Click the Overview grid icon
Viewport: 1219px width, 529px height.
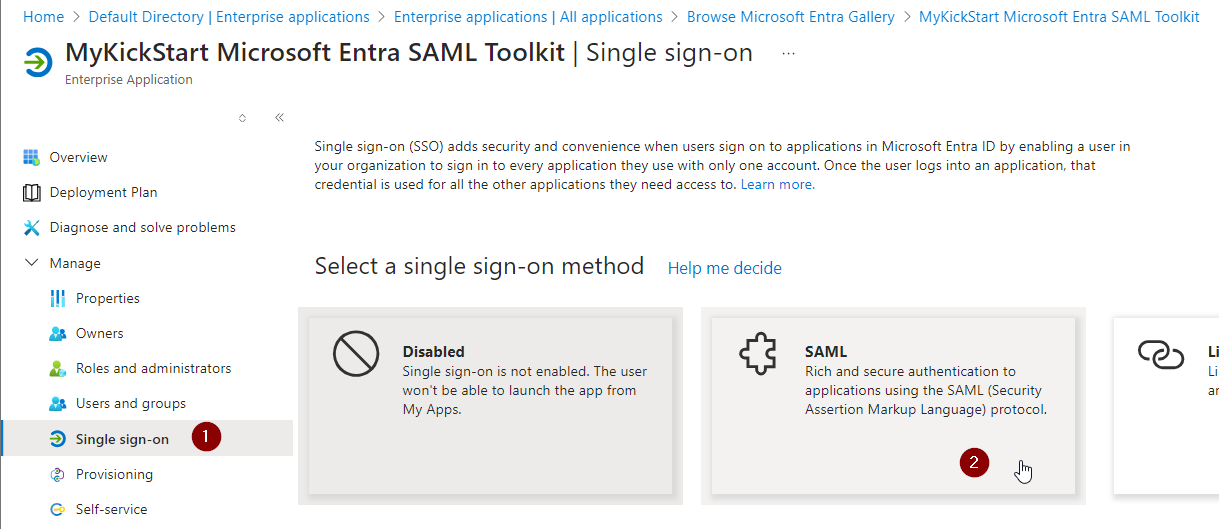tap(31, 157)
